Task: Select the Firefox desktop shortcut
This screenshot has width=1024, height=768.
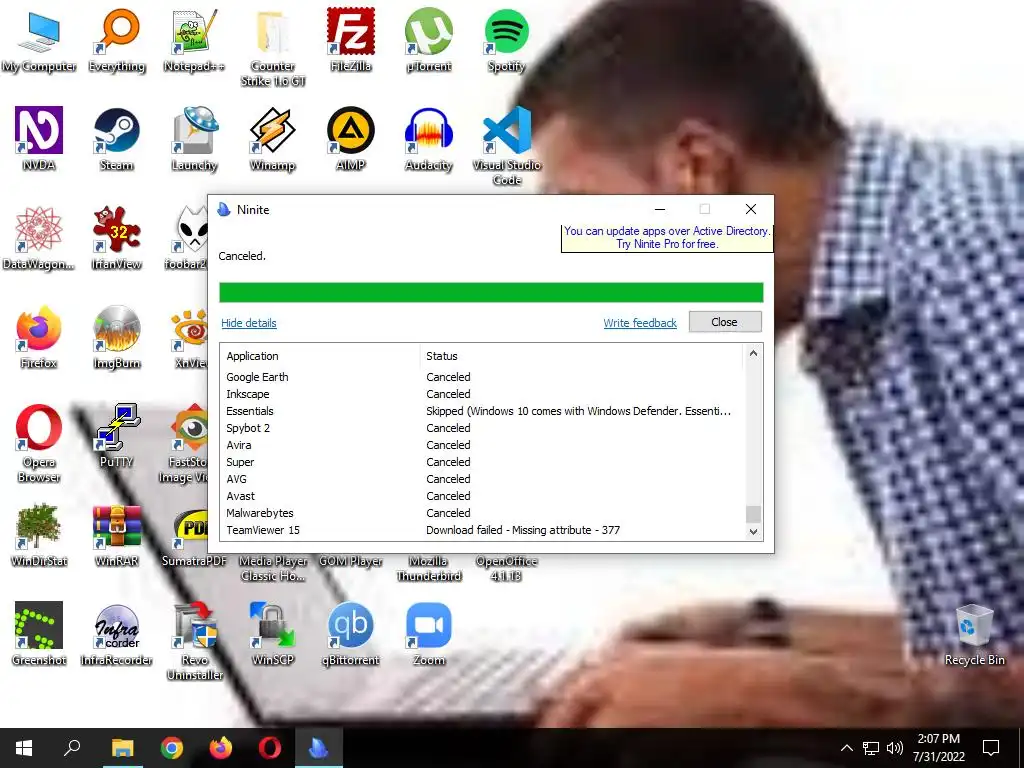Action: point(39,337)
